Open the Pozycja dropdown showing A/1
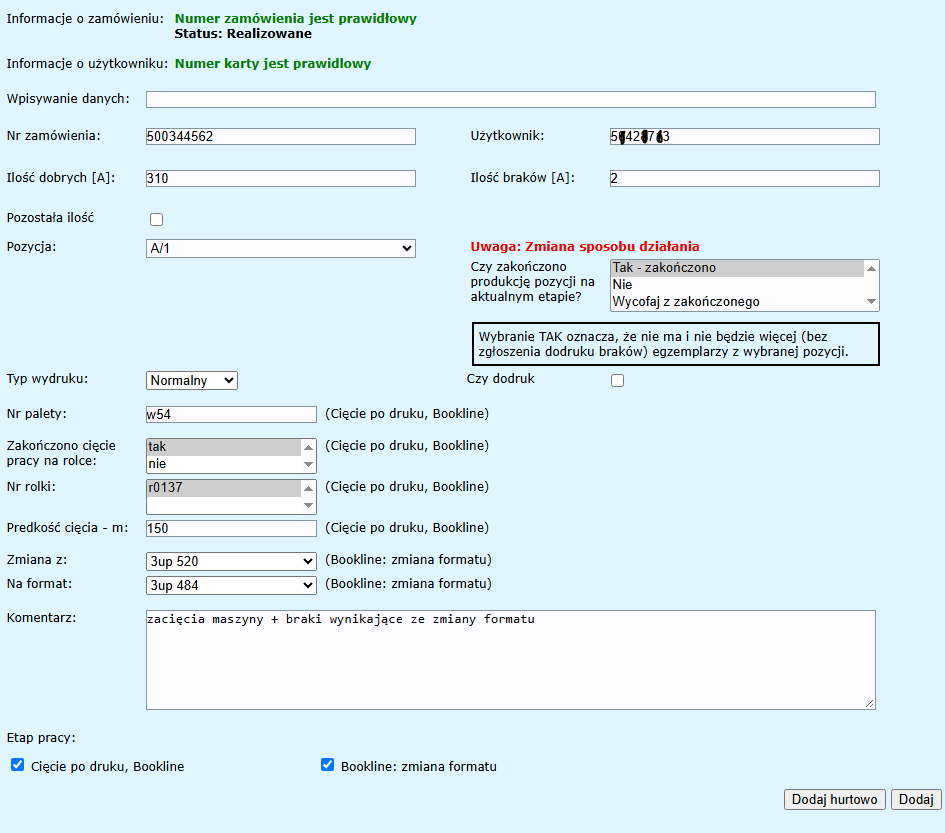This screenshot has width=945, height=833. (x=281, y=248)
